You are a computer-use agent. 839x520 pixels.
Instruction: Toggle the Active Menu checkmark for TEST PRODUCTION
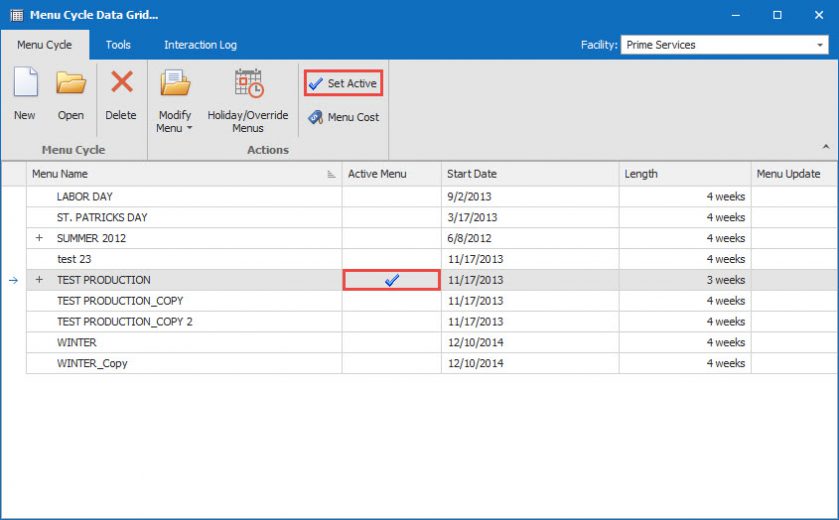click(391, 280)
